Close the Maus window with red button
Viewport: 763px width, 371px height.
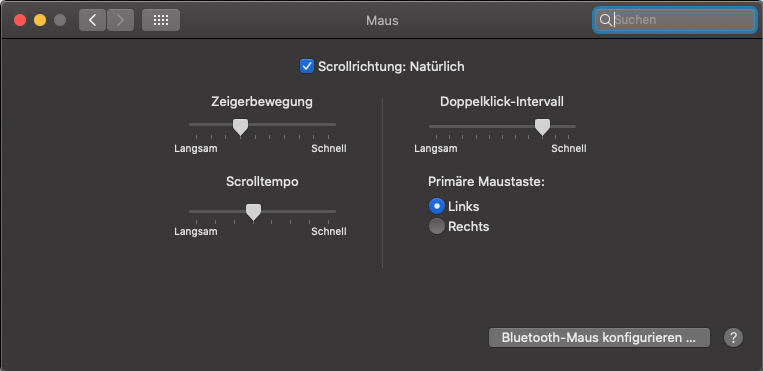coord(20,20)
